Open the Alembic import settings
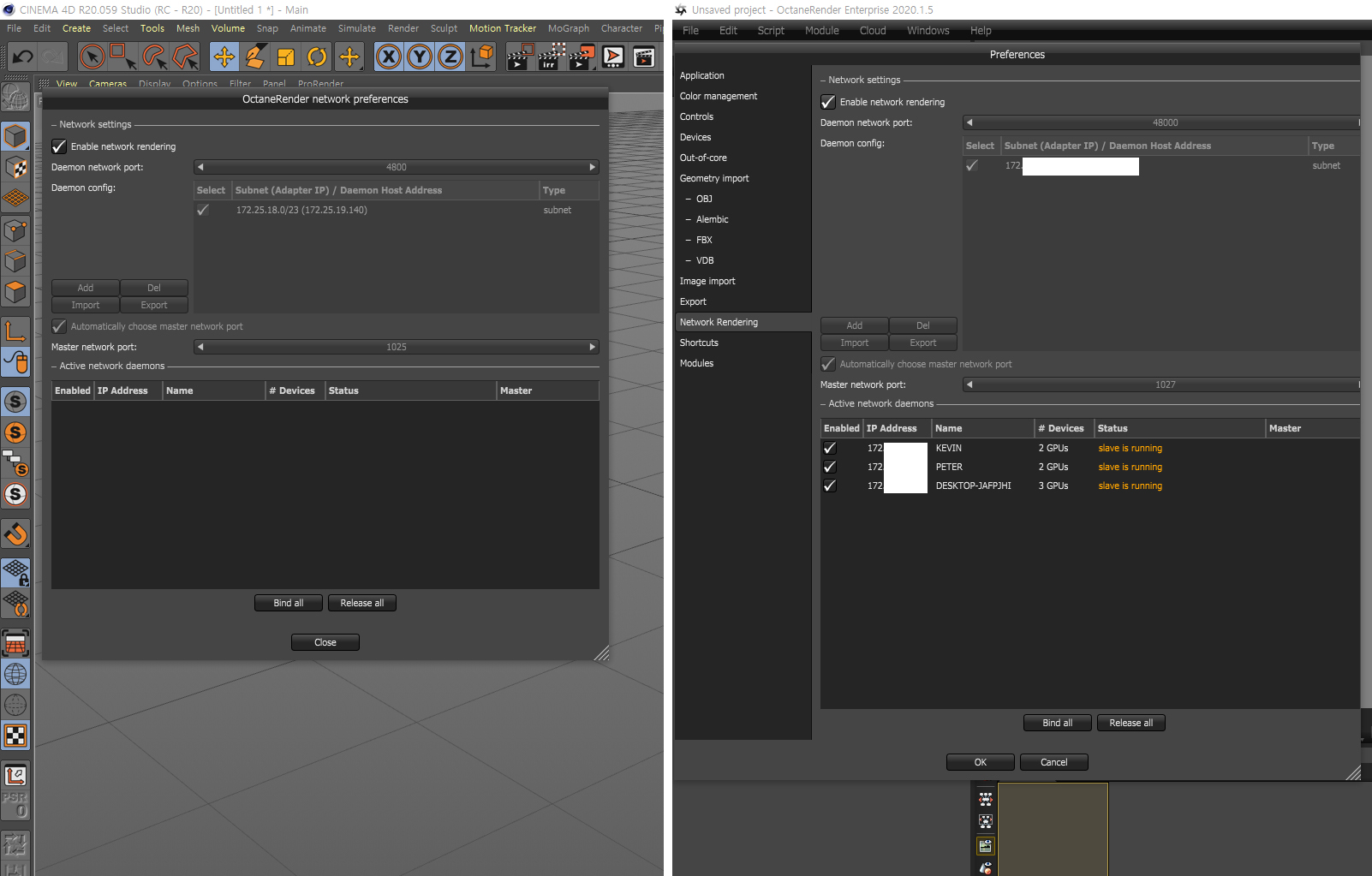 (712, 219)
